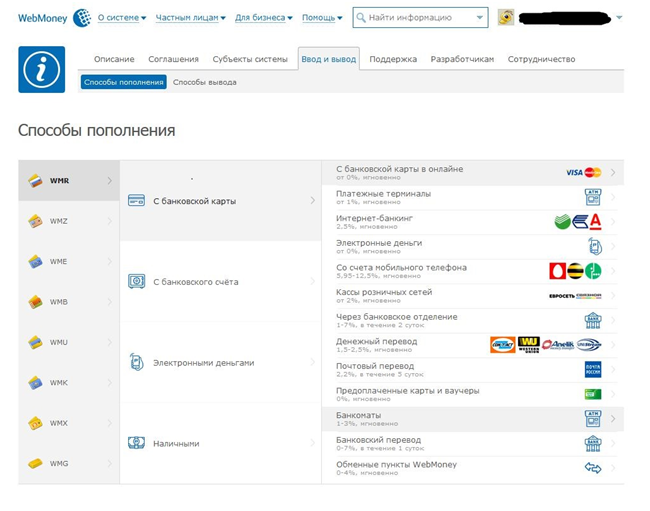This screenshot has width=650, height=511.
Task: Select 'С банковского счёта' category
Action: [x=195, y=282]
